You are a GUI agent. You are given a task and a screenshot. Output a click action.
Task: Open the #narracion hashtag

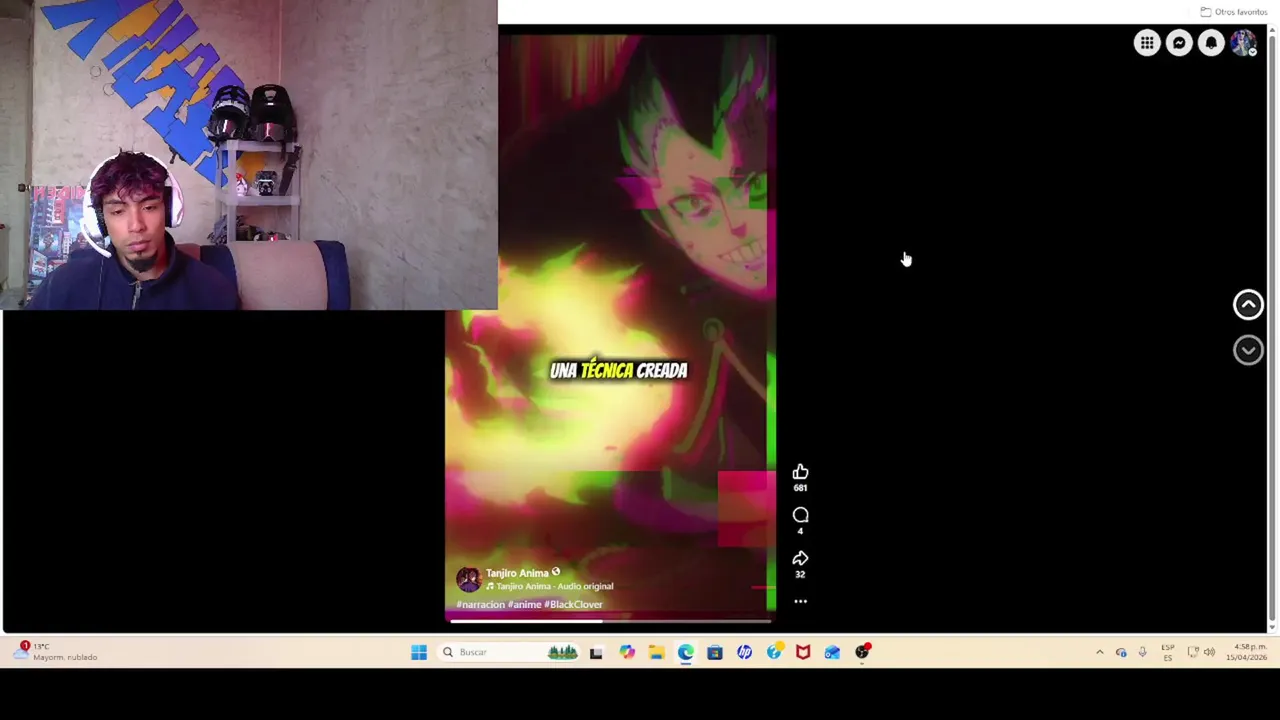coord(481,604)
